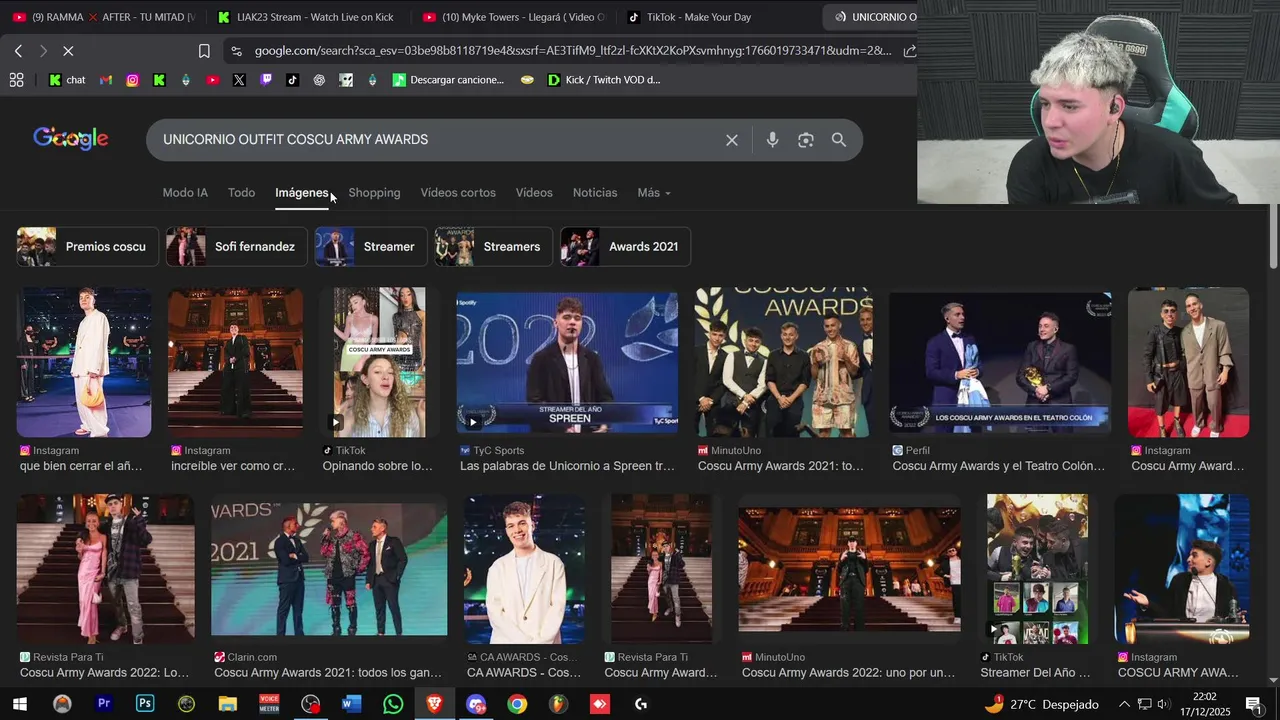The image size is (1280, 720).
Task: Share the page via the address bar icon
Action: [x=909, y=51]
